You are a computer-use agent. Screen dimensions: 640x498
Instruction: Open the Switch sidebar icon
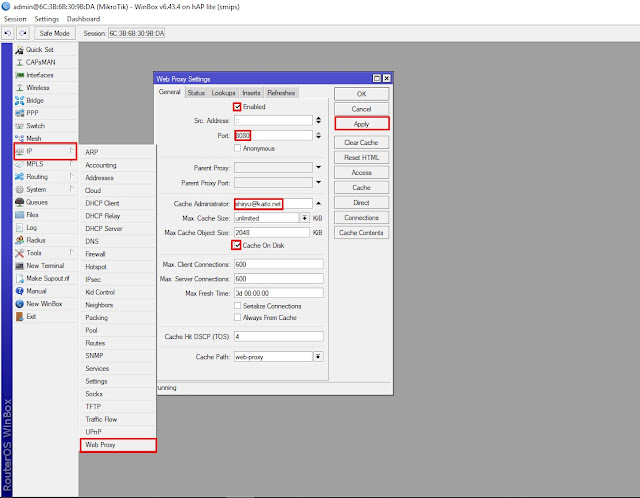coord(19,126)
